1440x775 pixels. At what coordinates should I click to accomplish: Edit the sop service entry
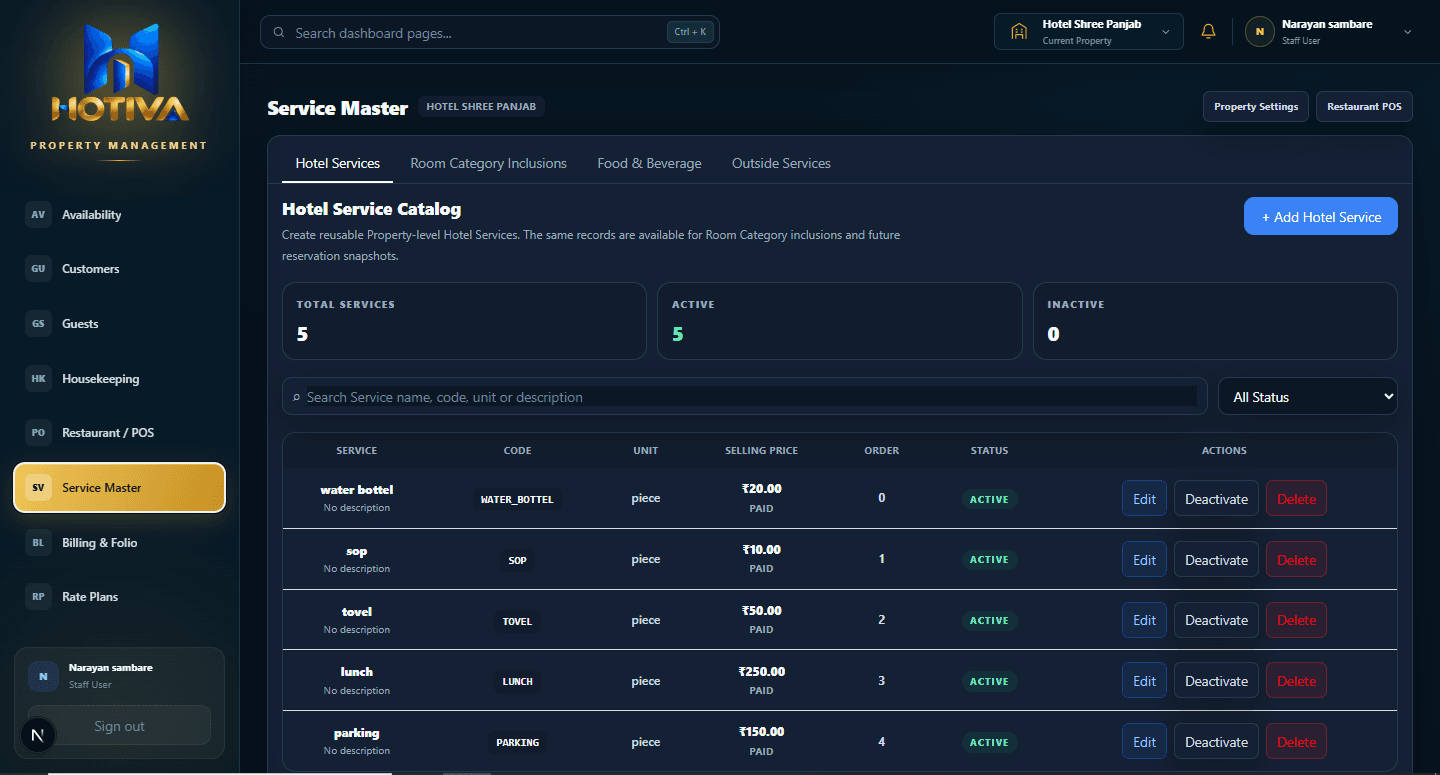point(1144,560)
